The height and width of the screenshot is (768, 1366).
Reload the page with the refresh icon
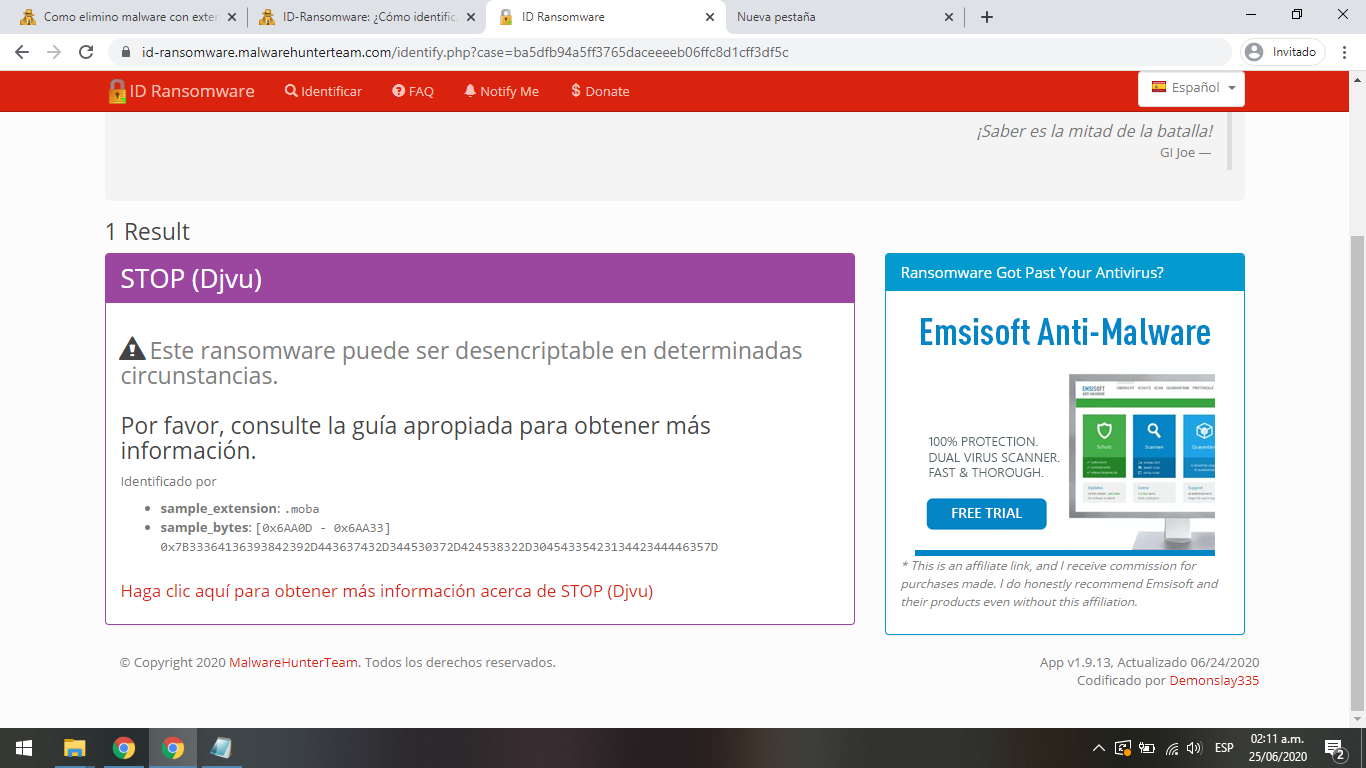[x=86, y=52]
